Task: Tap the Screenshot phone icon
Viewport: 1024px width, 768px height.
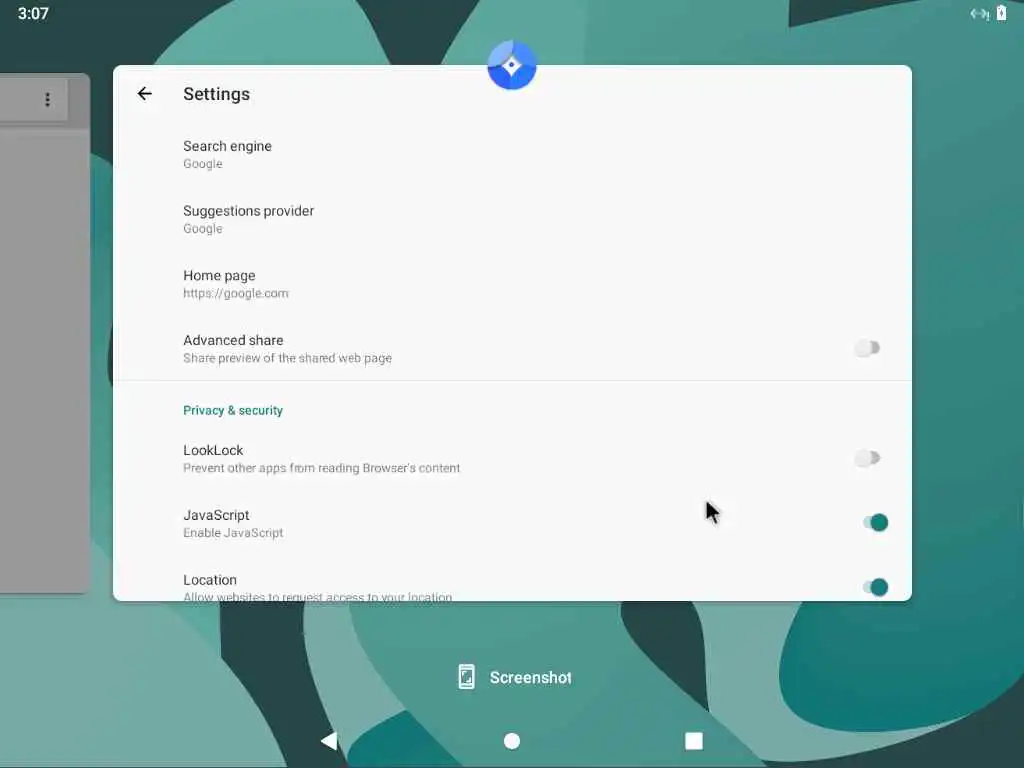Action: (x=466, y=677)
